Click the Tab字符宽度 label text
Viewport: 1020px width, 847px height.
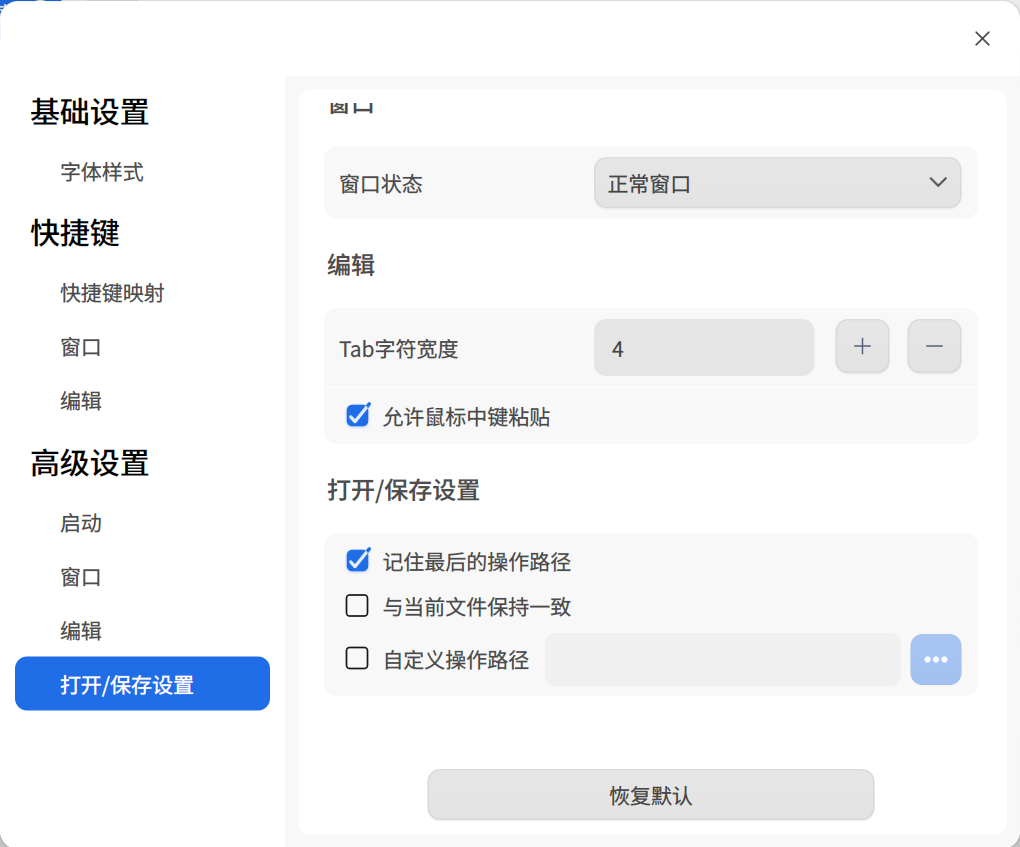coord(399,349)
